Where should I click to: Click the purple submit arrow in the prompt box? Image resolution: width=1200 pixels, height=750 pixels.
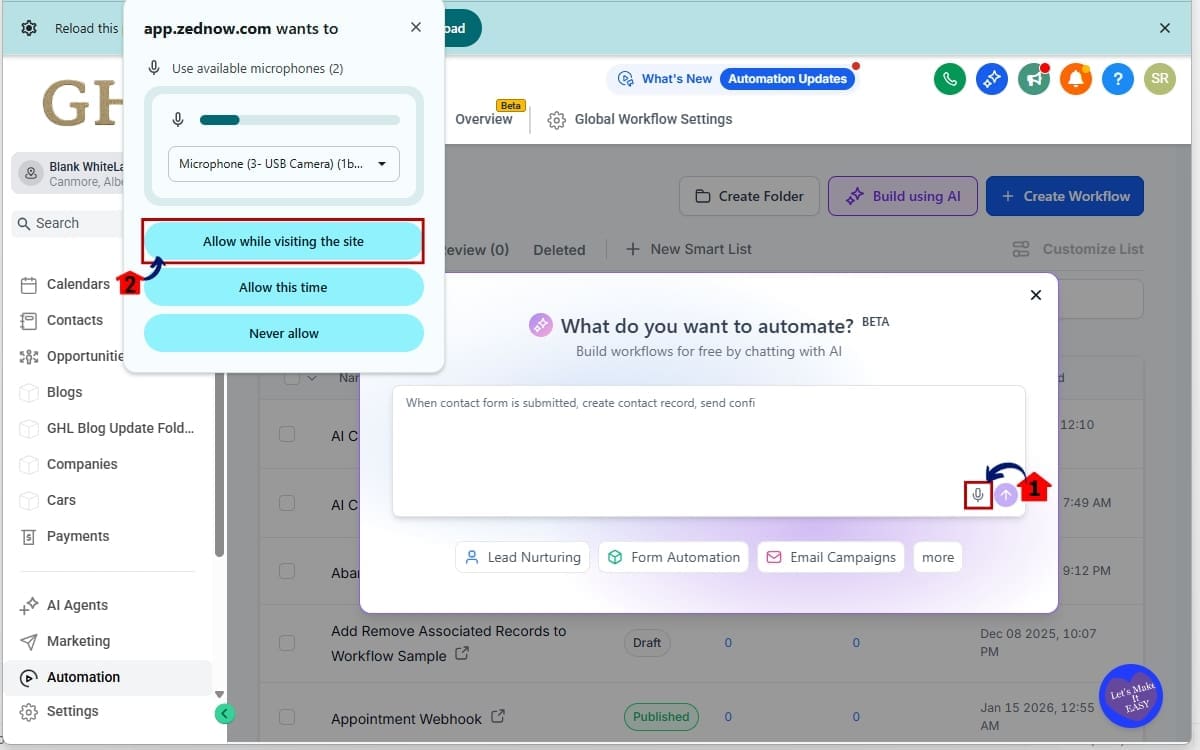1005,494
